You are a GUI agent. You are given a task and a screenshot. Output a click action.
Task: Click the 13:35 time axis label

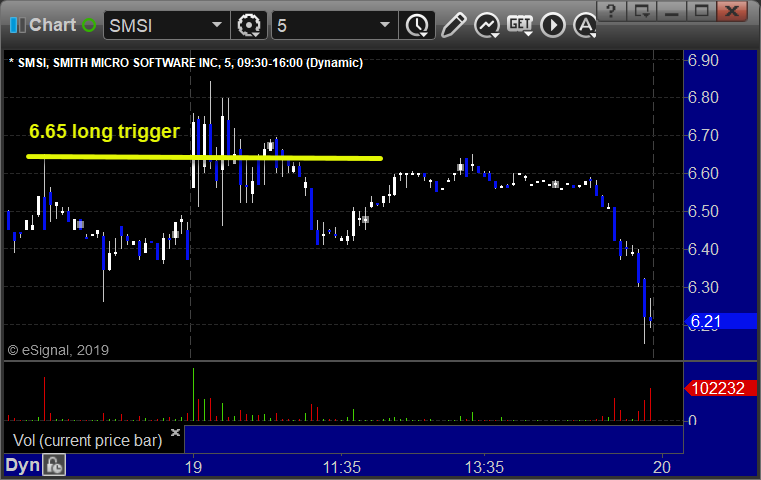(484, 467)
